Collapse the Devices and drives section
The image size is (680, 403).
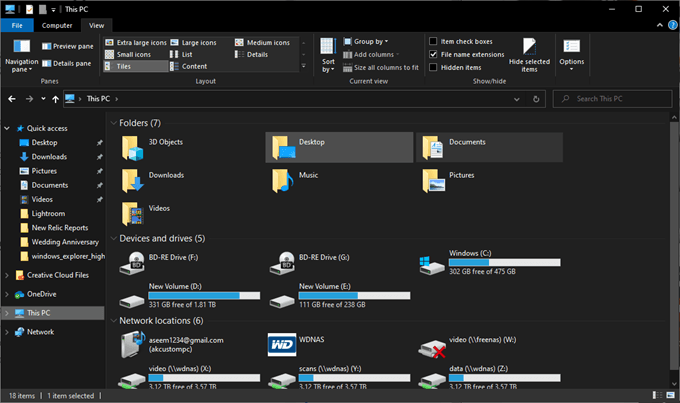pos(112,238)
